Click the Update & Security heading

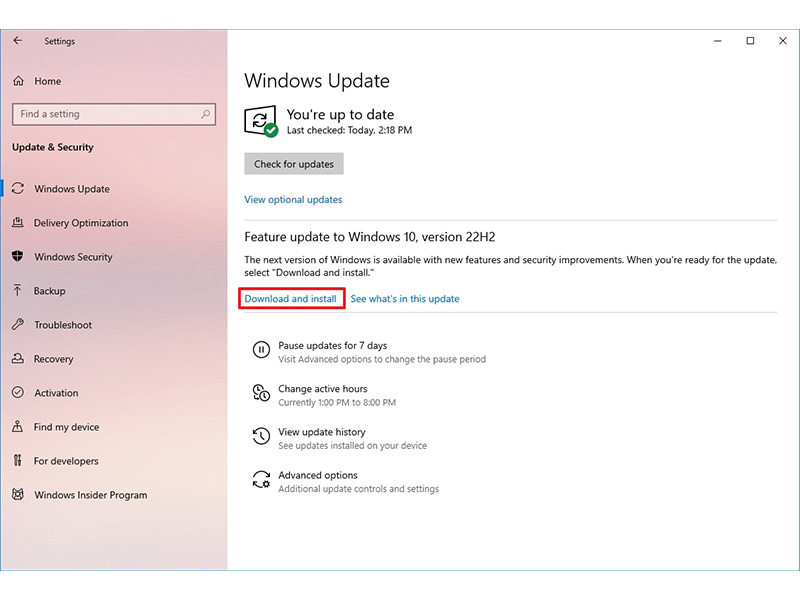click(x=53, y=147)
